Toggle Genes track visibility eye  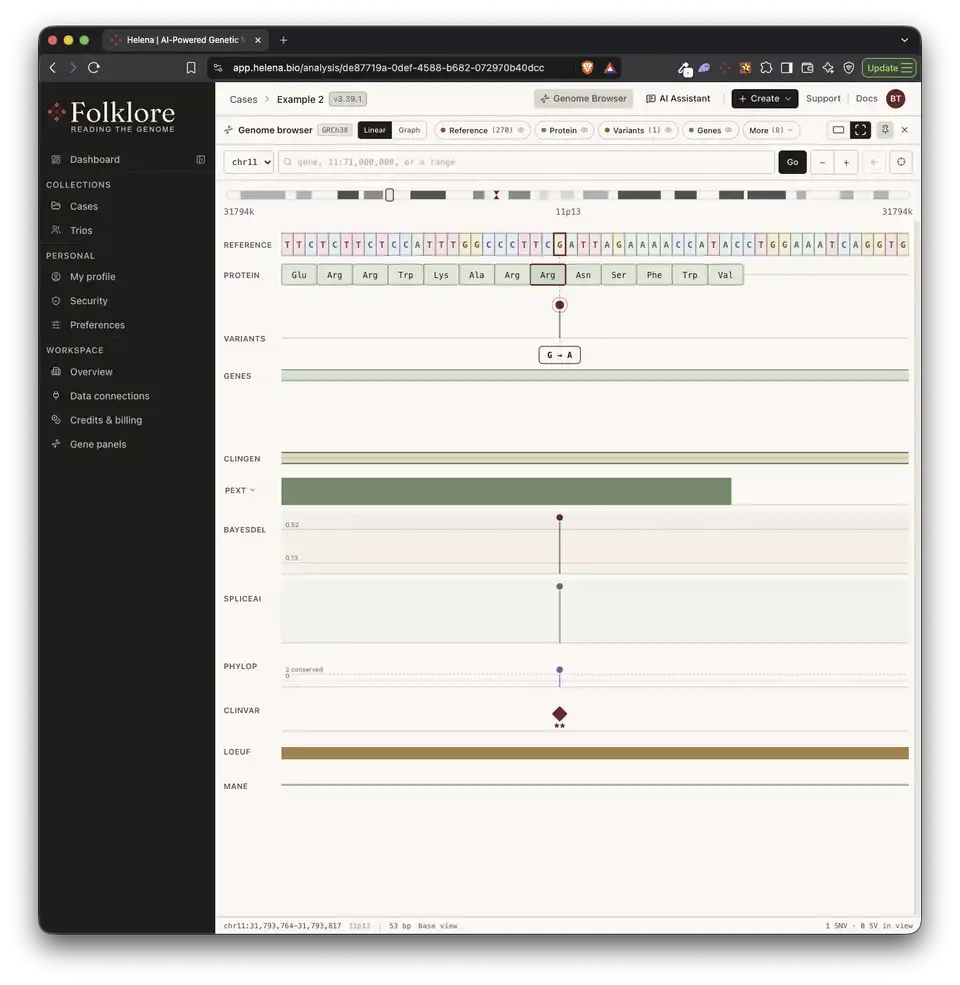pos(728,130)
